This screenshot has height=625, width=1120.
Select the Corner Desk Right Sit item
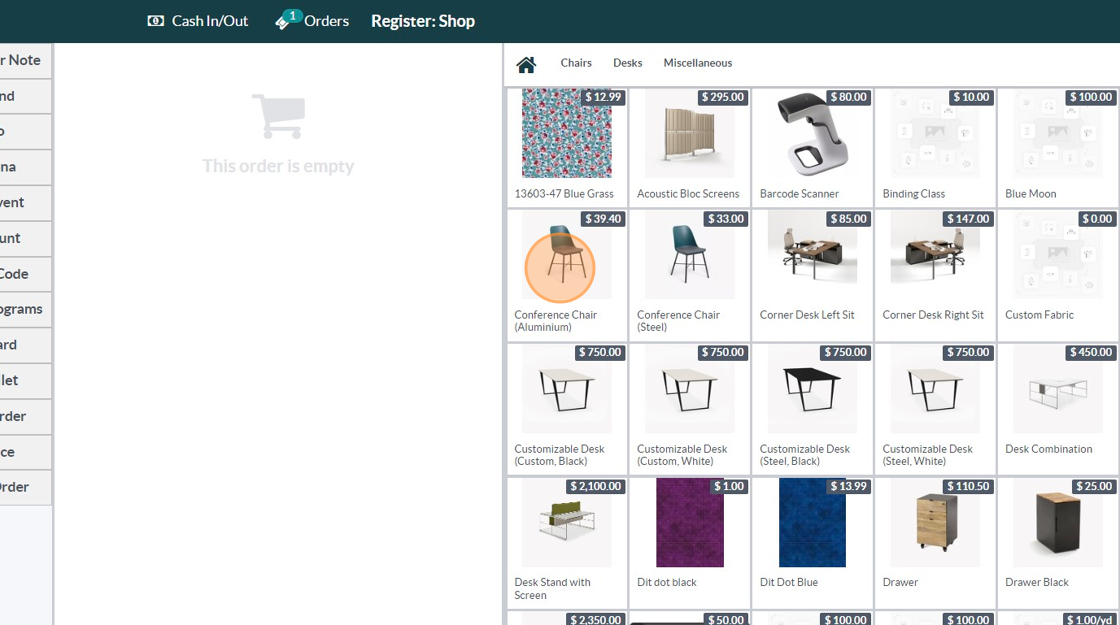pos(935,275)
